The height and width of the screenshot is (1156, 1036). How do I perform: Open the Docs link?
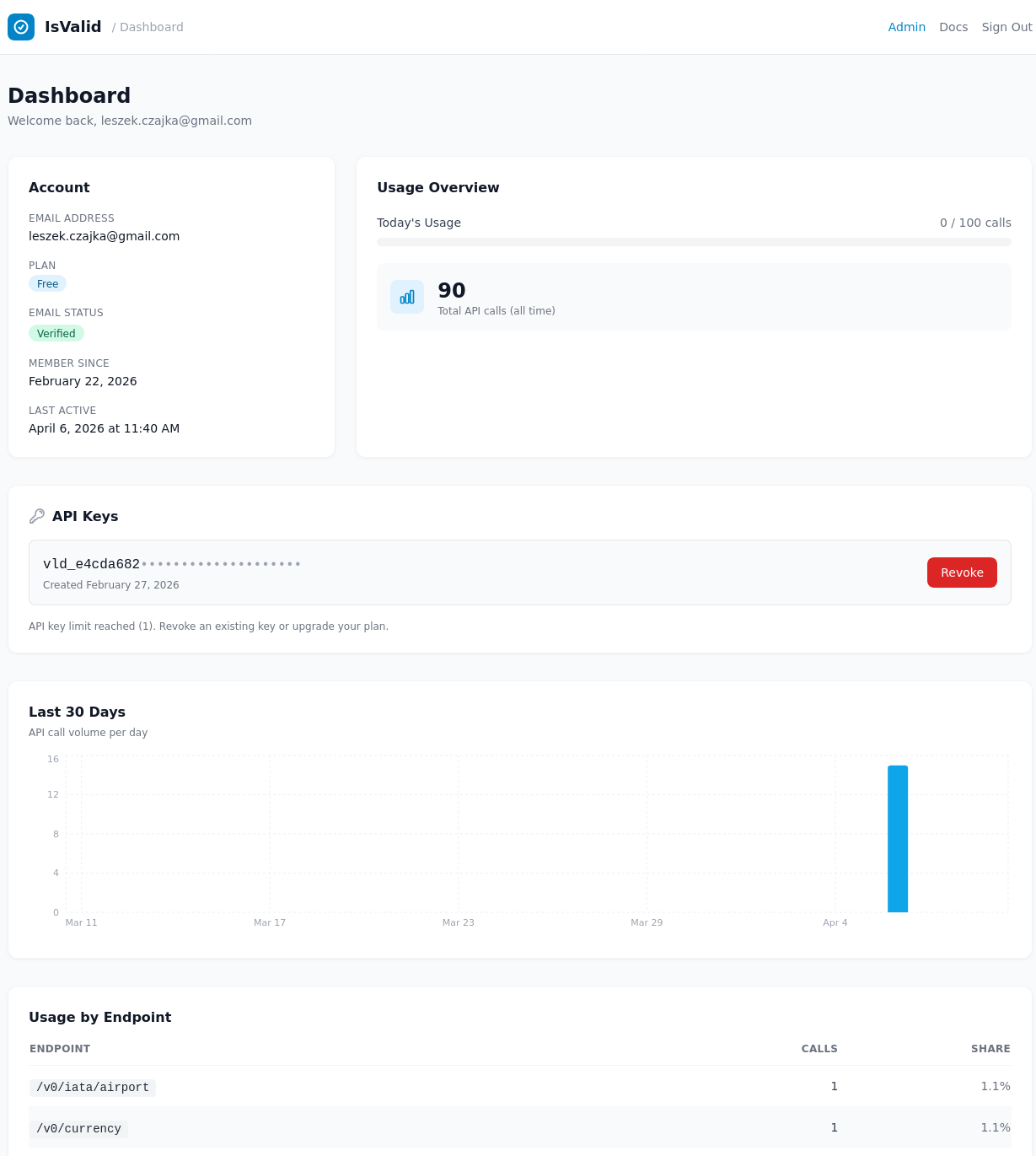pyautogui.click(x=953, y=27)
